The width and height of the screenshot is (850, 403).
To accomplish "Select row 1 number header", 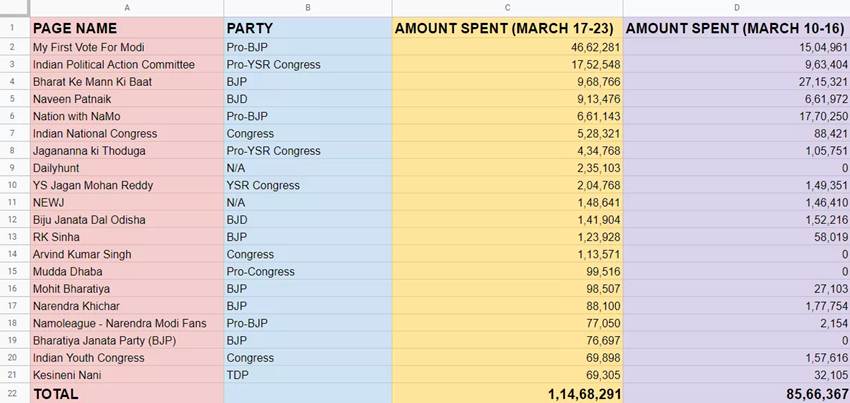I will [x=14, y=28].
